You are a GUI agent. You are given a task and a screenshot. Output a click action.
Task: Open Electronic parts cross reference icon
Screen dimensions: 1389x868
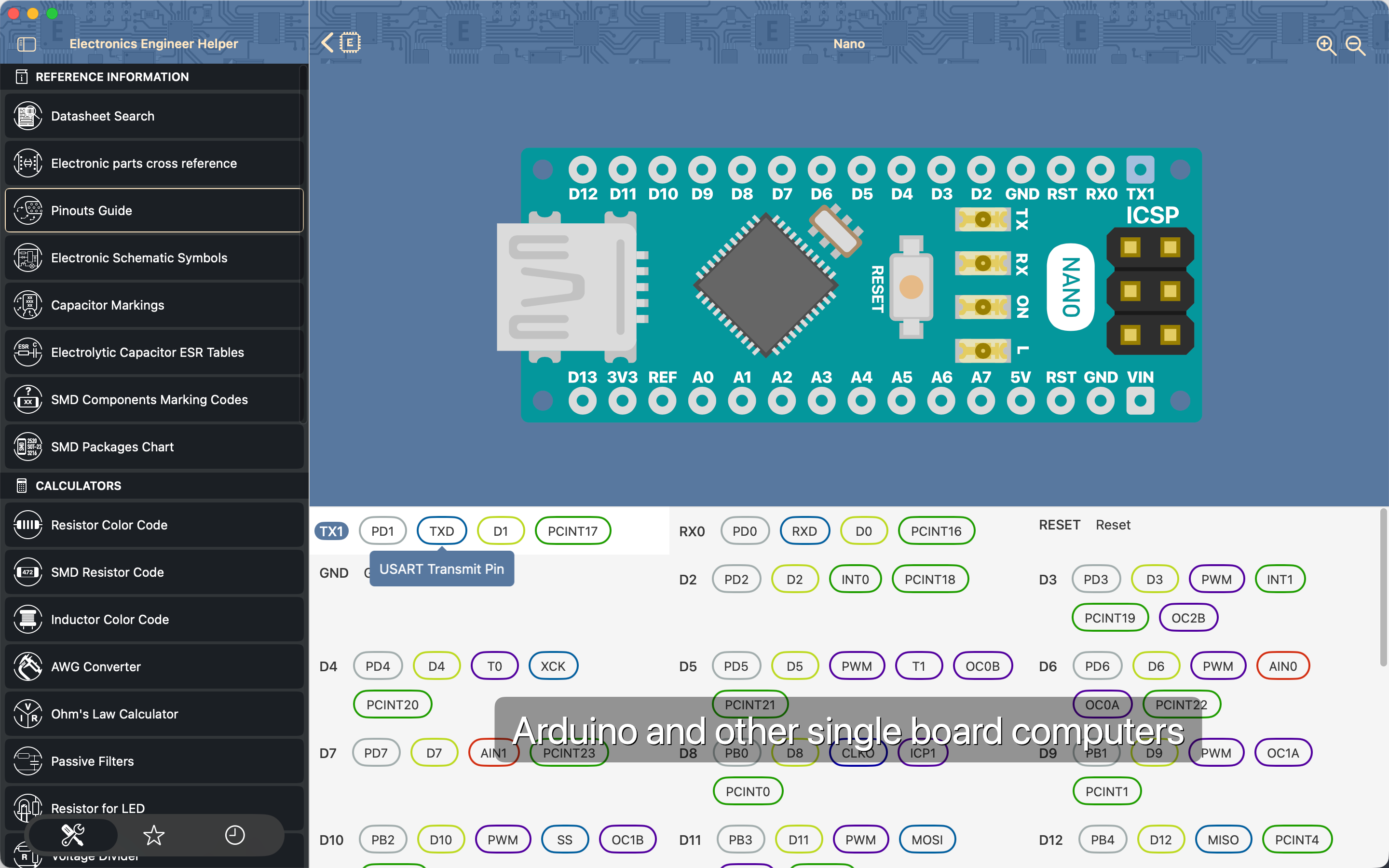tap(27, 163)
